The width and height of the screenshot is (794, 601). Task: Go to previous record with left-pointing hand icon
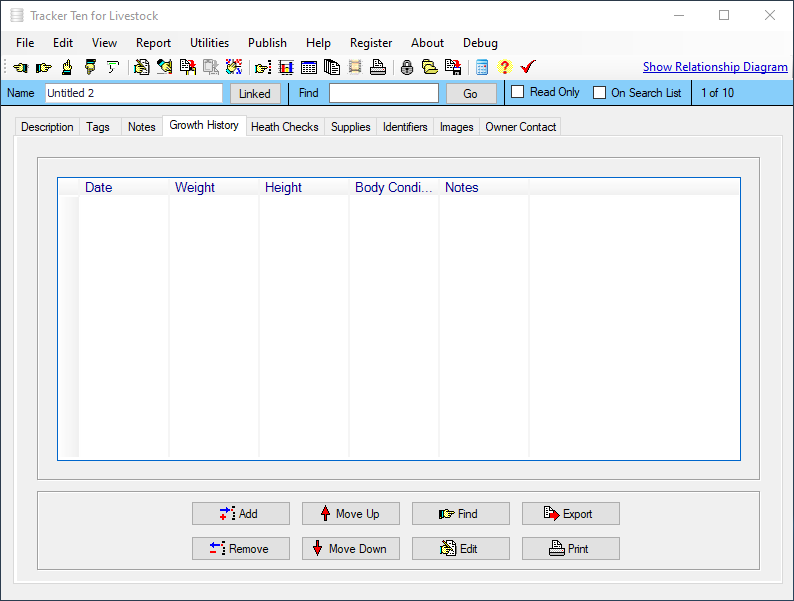point(21,67)
